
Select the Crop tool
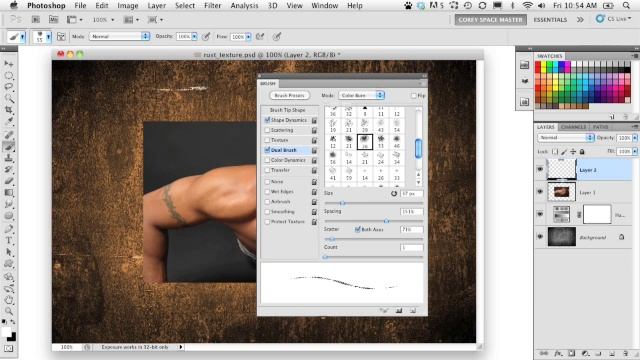[x=9, y=110]
